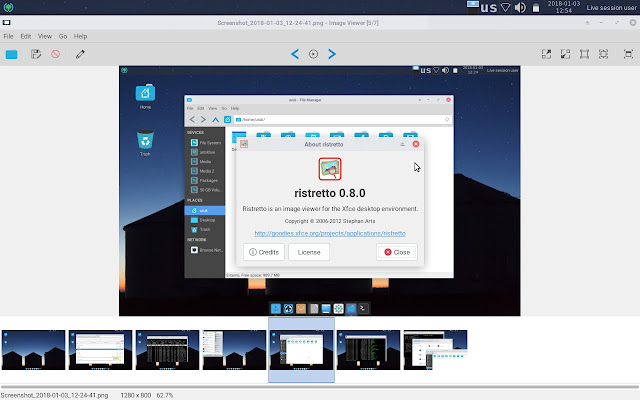This screenshot has height=400, width=640.
Task: Click the red Close image icon
Action: point(56,54)
